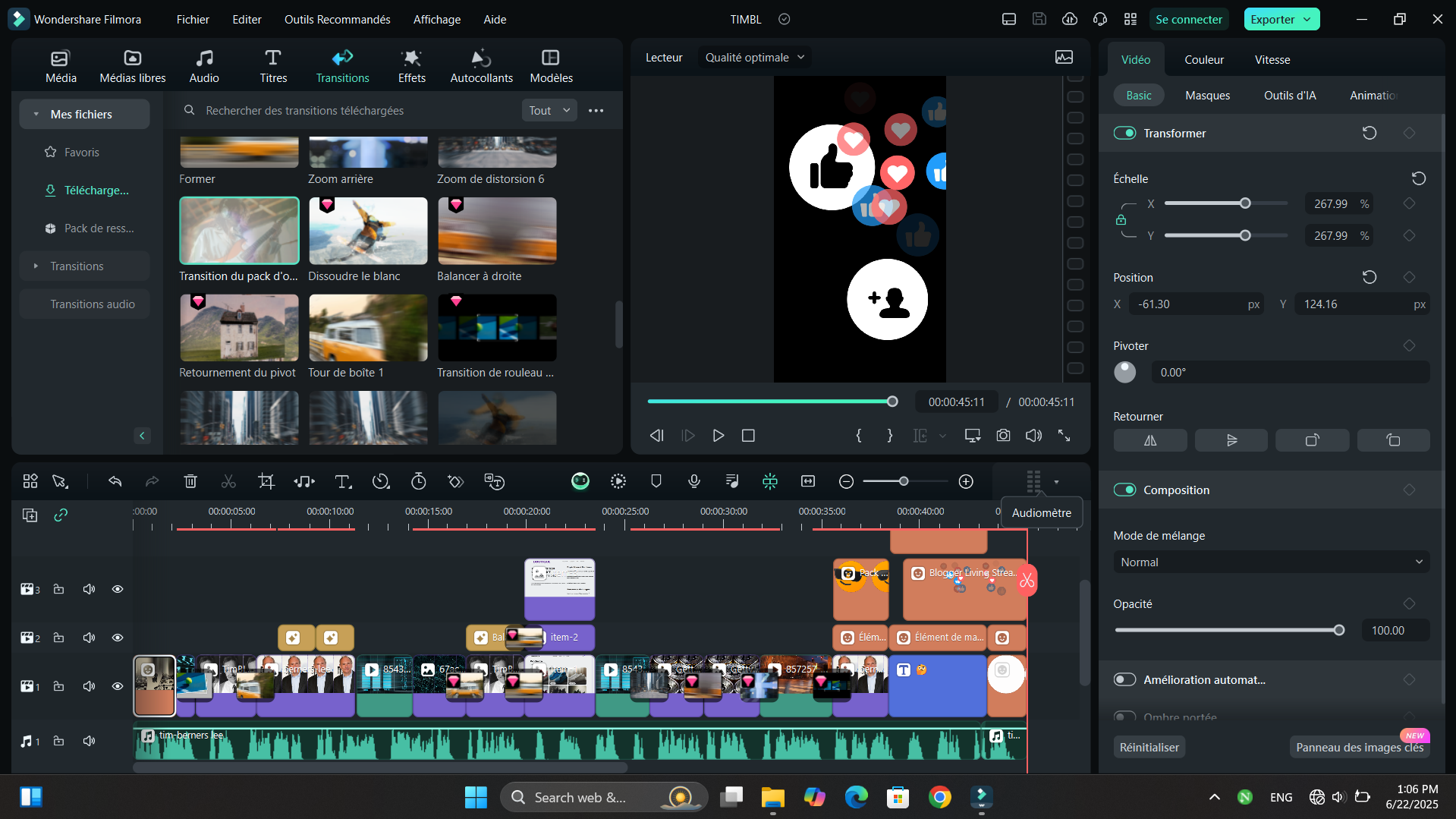Screen dimensions: 1456x819
Task: Open the Editer menu
Action: pos(247,20)
